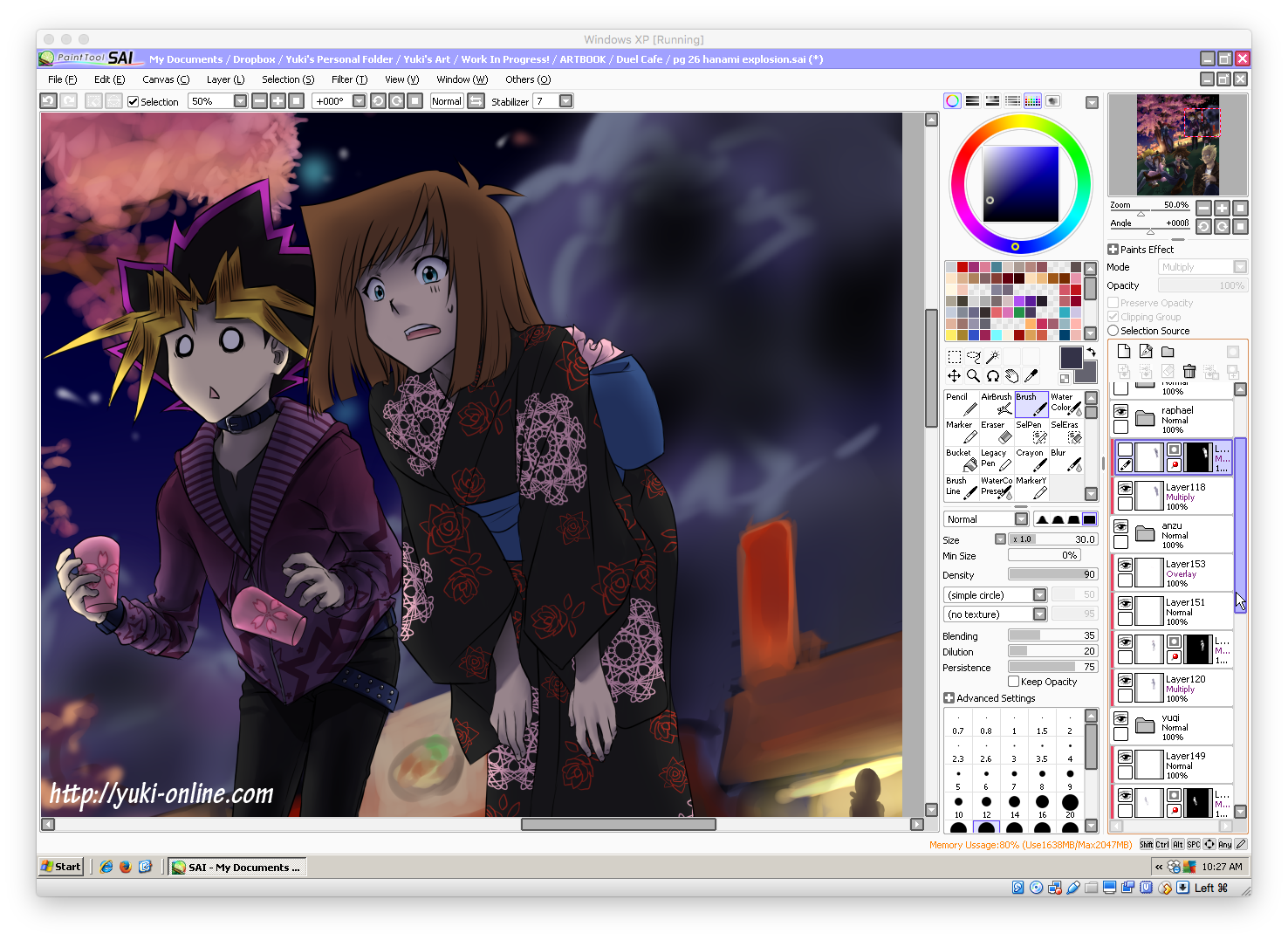Image resolution: width=1288 pixels, height=940 pixels.
Task: Select the Bucket fill tool
Action: coord(961,460)
